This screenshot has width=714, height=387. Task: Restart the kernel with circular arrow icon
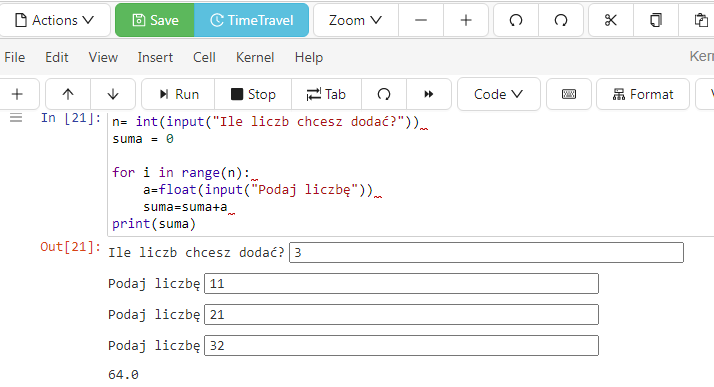[x=384, y=94]
